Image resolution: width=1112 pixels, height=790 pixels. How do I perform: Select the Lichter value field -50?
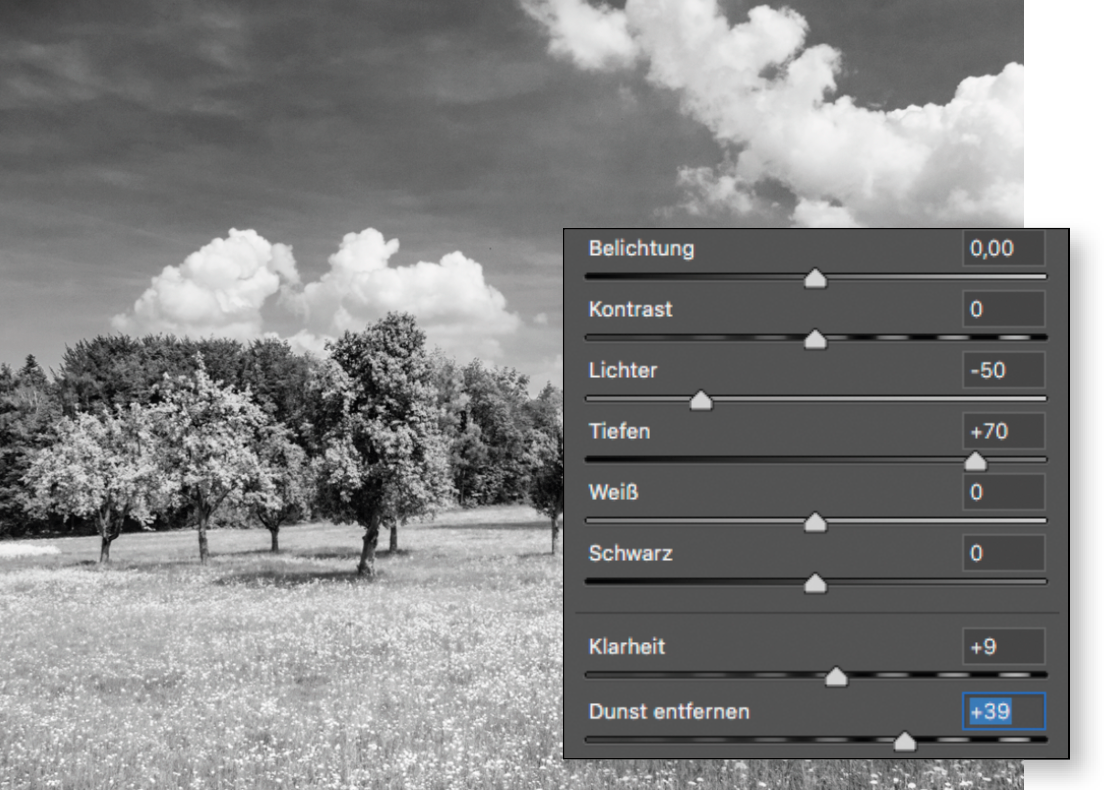click(1003, 370)
